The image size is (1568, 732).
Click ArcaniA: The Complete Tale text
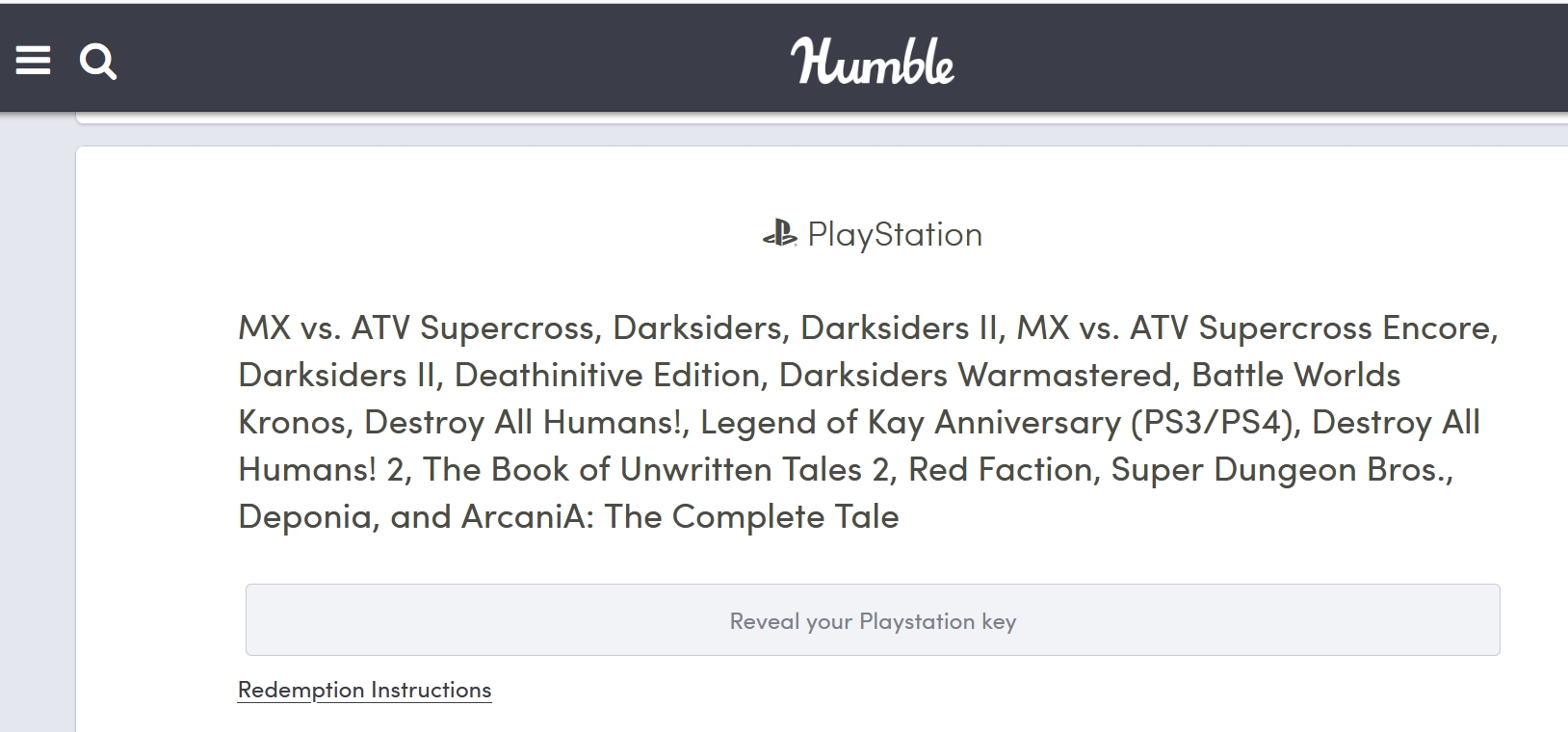[x=680, y=516]
